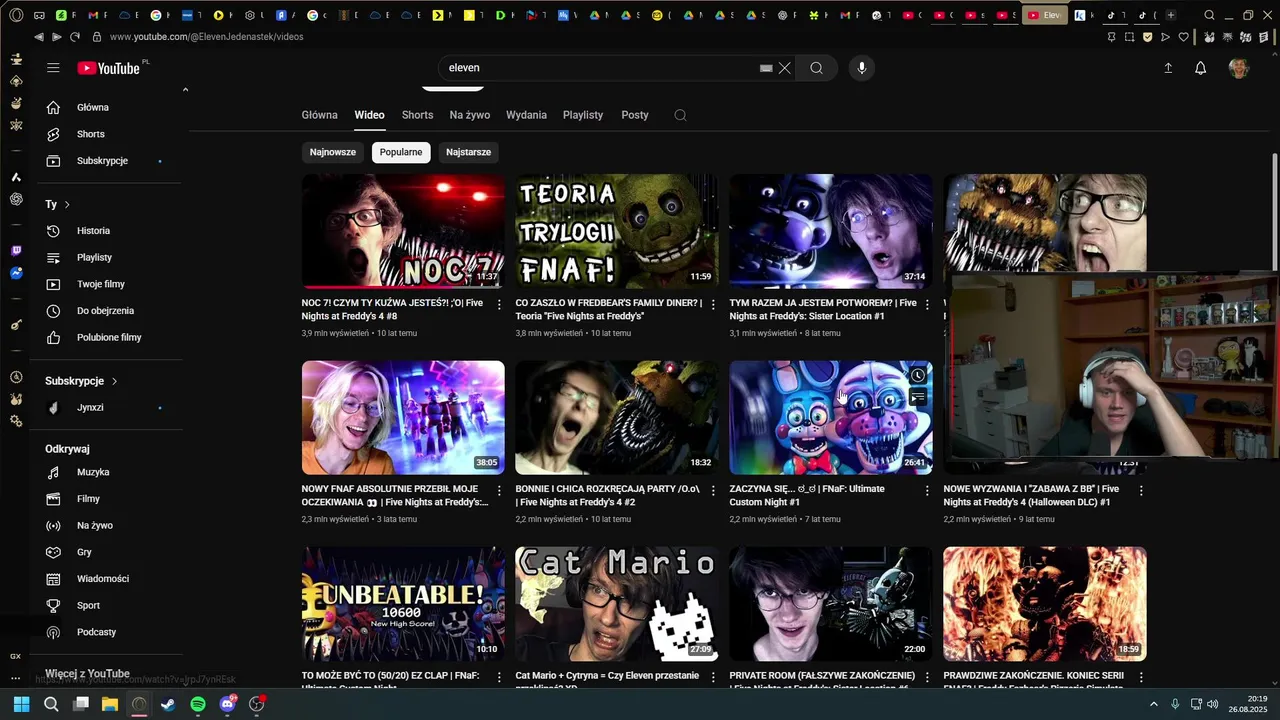Open the account avatar menu

click(1239, 68)
